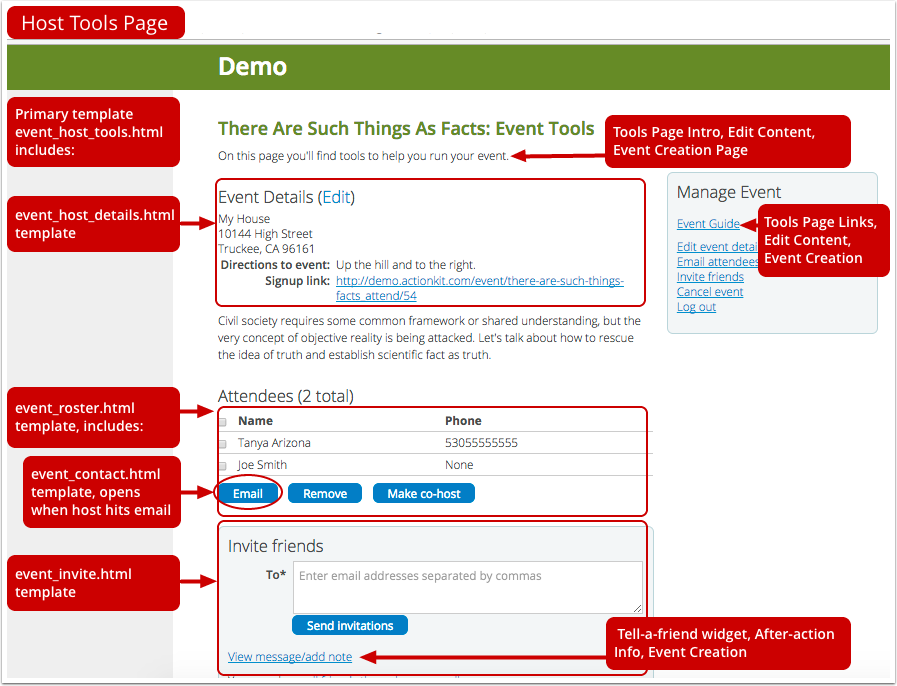Image resolution: width=897 pixels, height=686 pixels.
Task: Check the checkbox next to Tanya Arizona
Action: point(226,442)
